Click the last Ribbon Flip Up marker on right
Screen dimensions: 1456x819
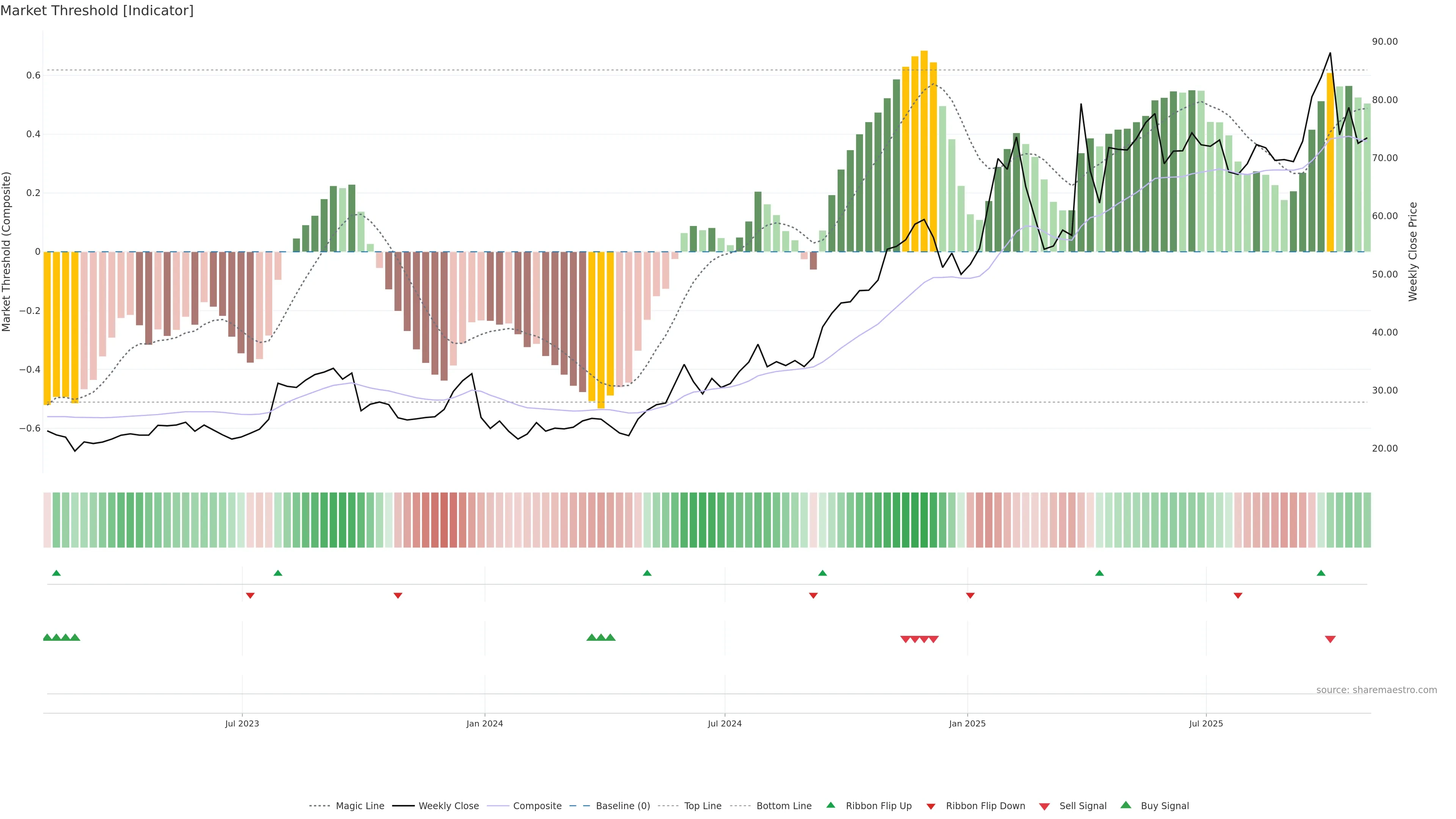(x=1321, y=573)
